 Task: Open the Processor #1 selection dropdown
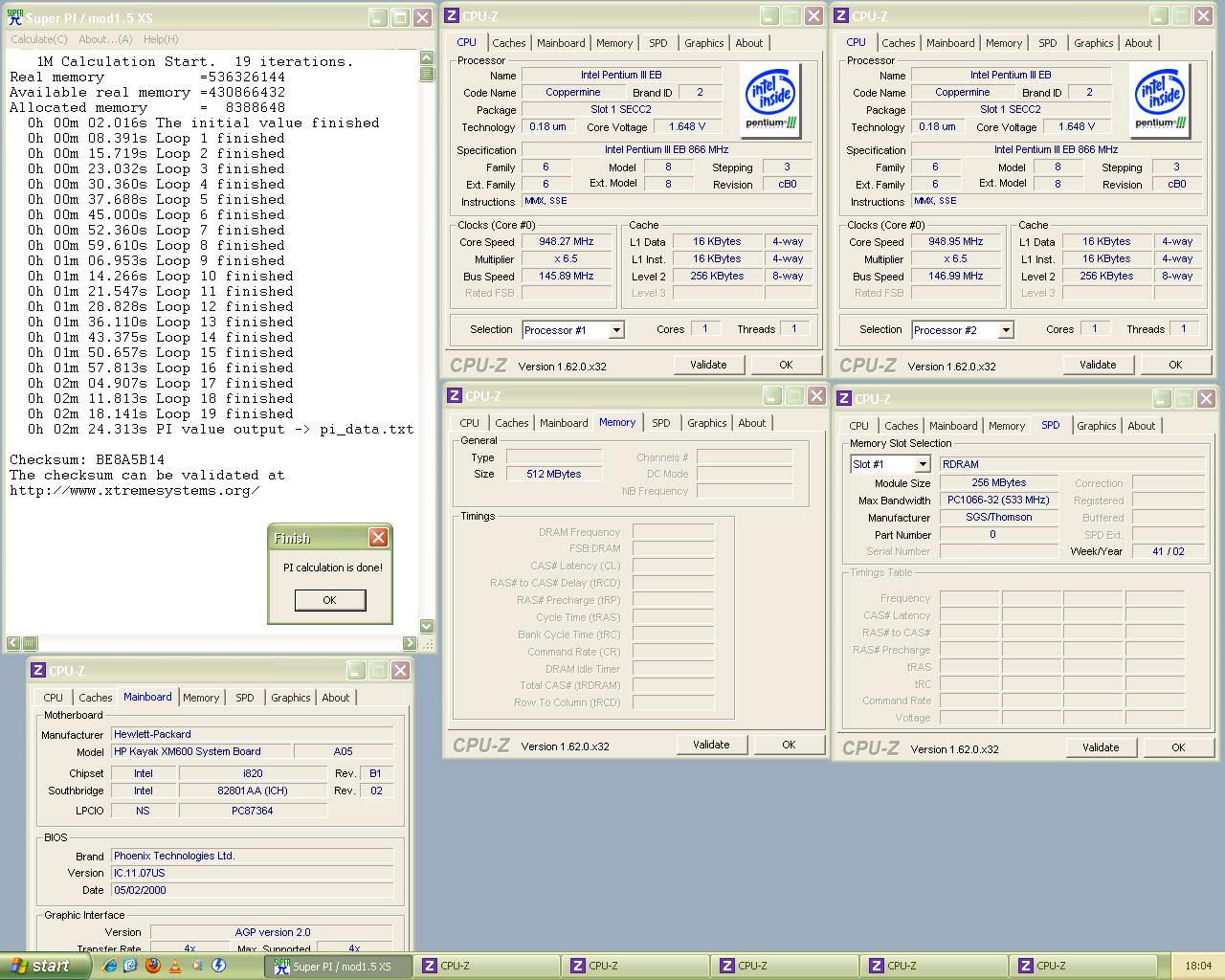click(616, 330)
